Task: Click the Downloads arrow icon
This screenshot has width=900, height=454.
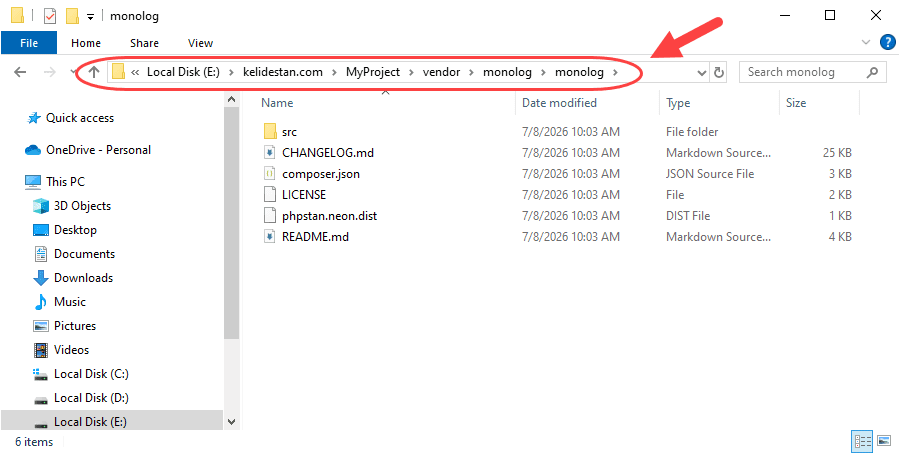Action: 41,278
